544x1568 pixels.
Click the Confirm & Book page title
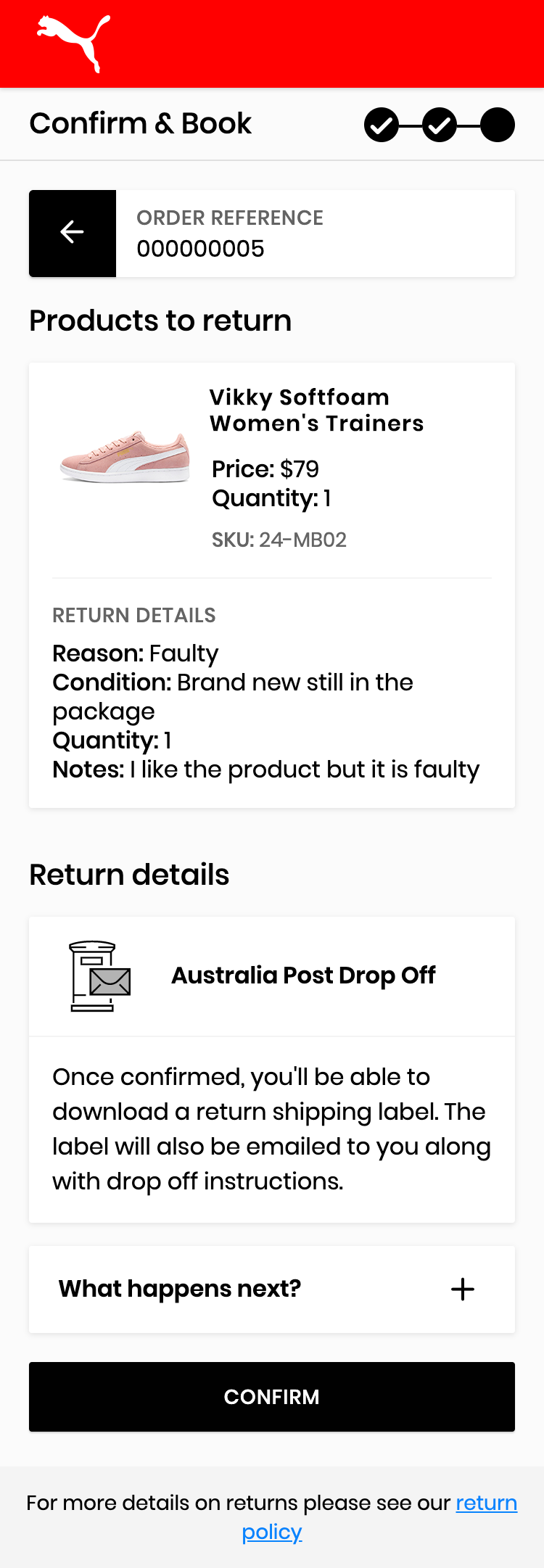140,123
